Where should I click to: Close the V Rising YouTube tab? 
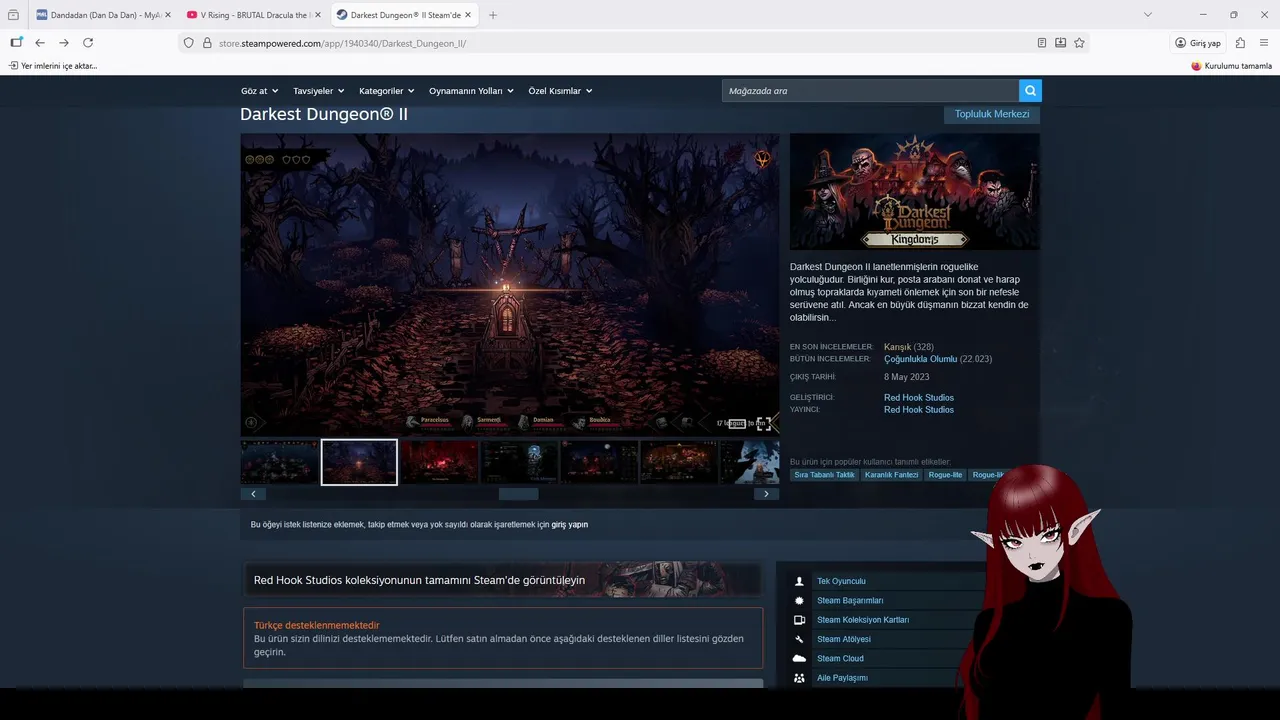(318, 15)
